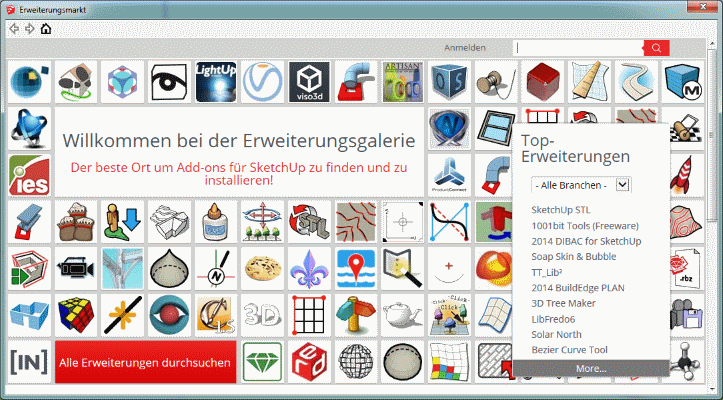
Task: Open the LightUp extension icon
Action: point(215,82)
